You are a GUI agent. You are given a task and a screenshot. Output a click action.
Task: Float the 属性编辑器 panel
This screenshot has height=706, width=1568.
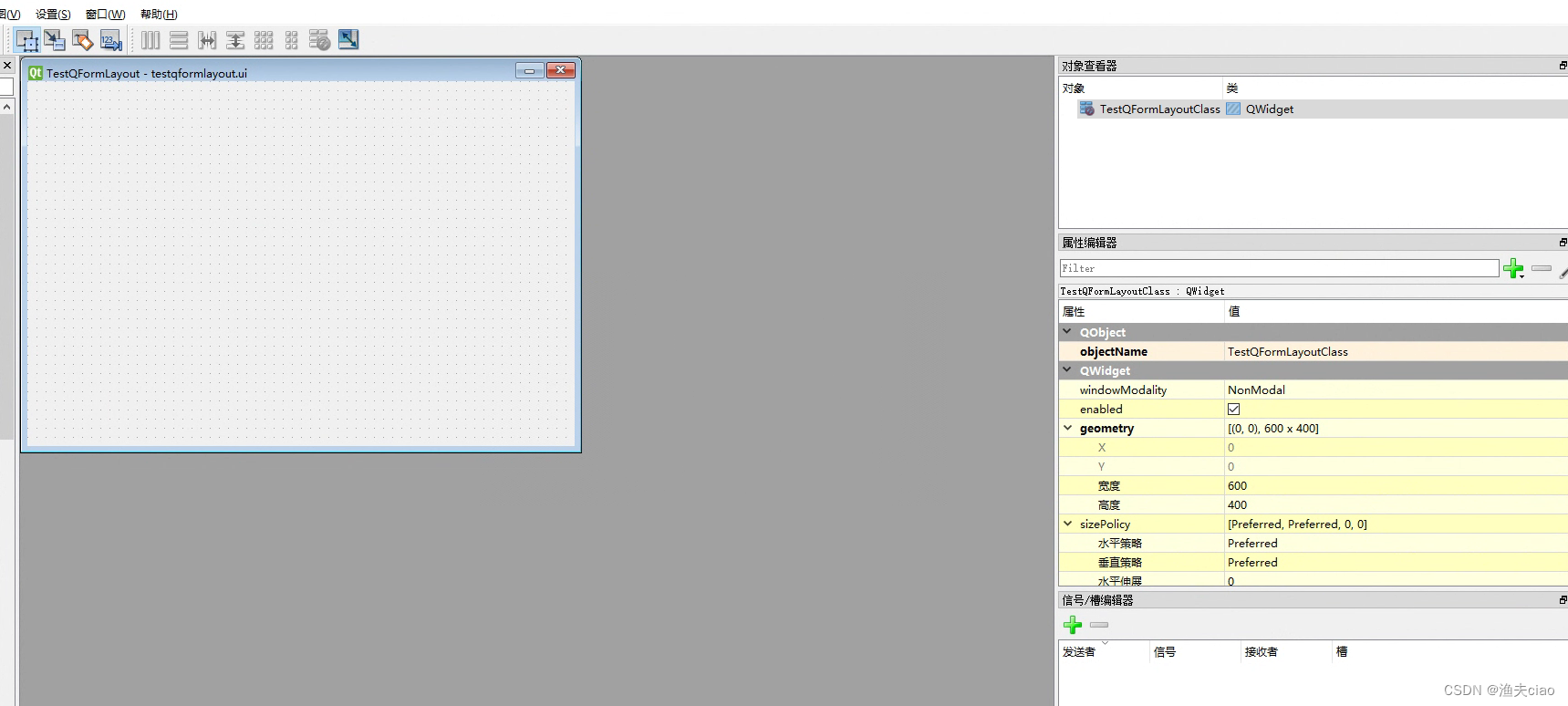coord(1563,243)
